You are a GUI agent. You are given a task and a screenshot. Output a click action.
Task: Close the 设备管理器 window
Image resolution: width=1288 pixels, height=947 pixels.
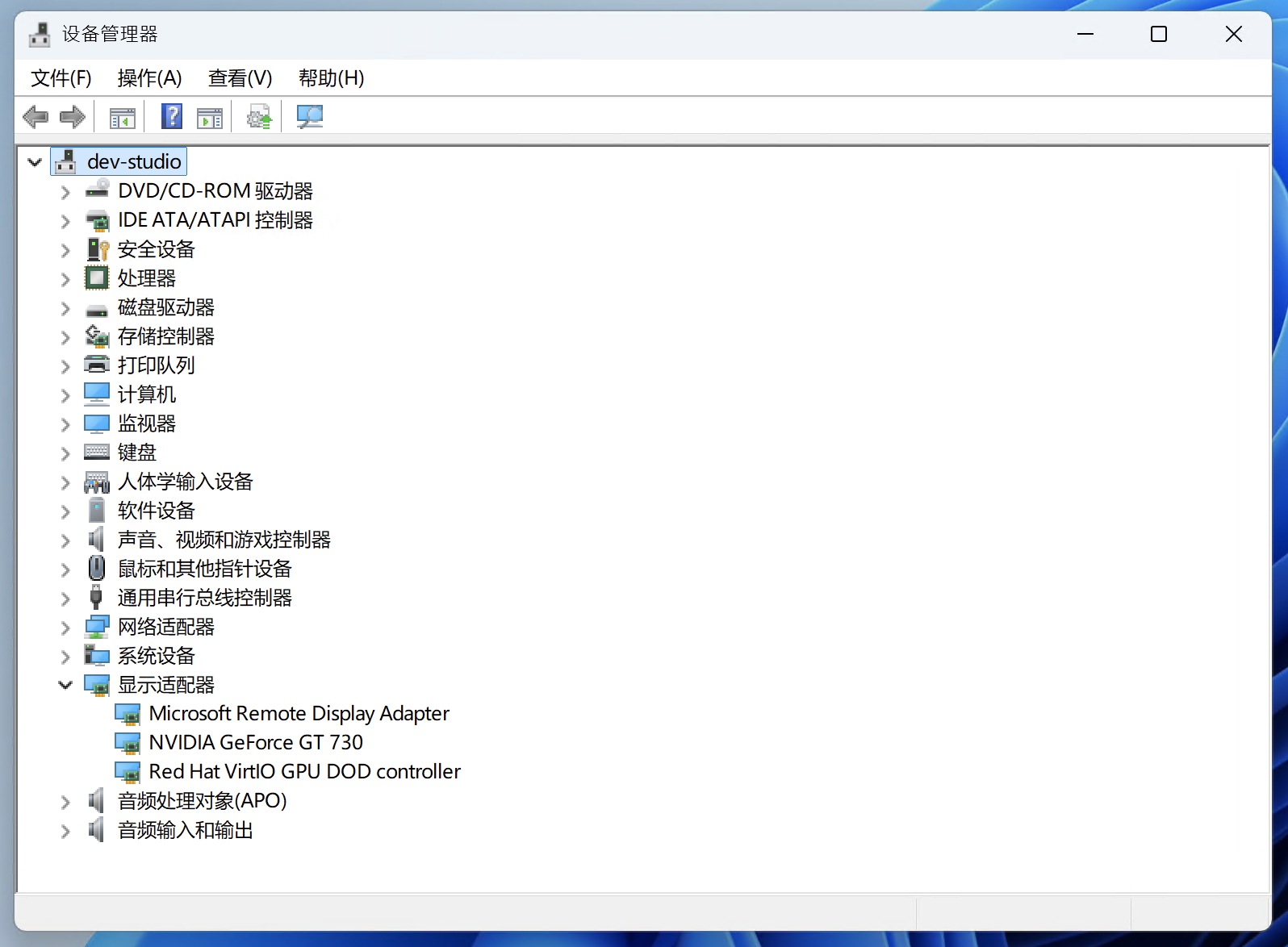click(x=1234, y=34)
